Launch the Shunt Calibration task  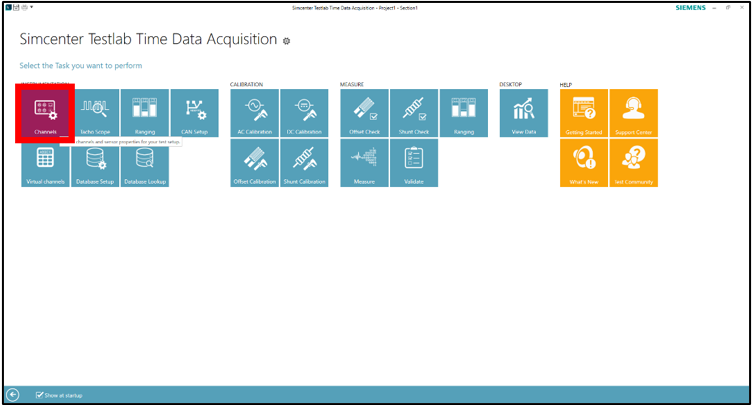(305, 163)
